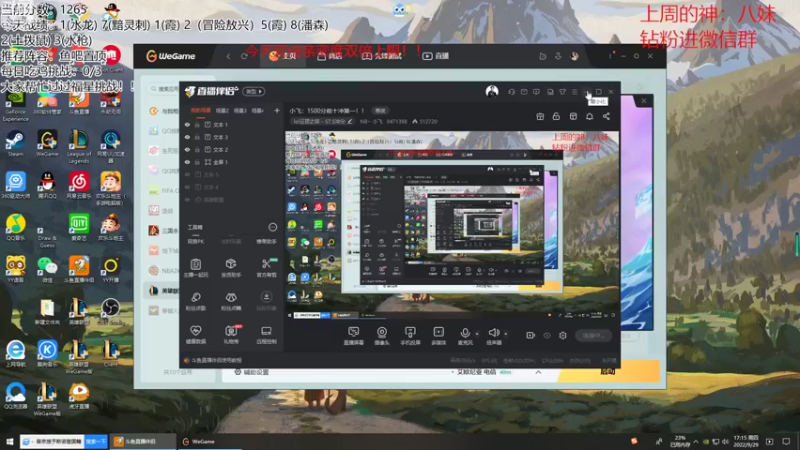Open streaming settings gear icon
The image size is (800, 450).
coord(563,335)
